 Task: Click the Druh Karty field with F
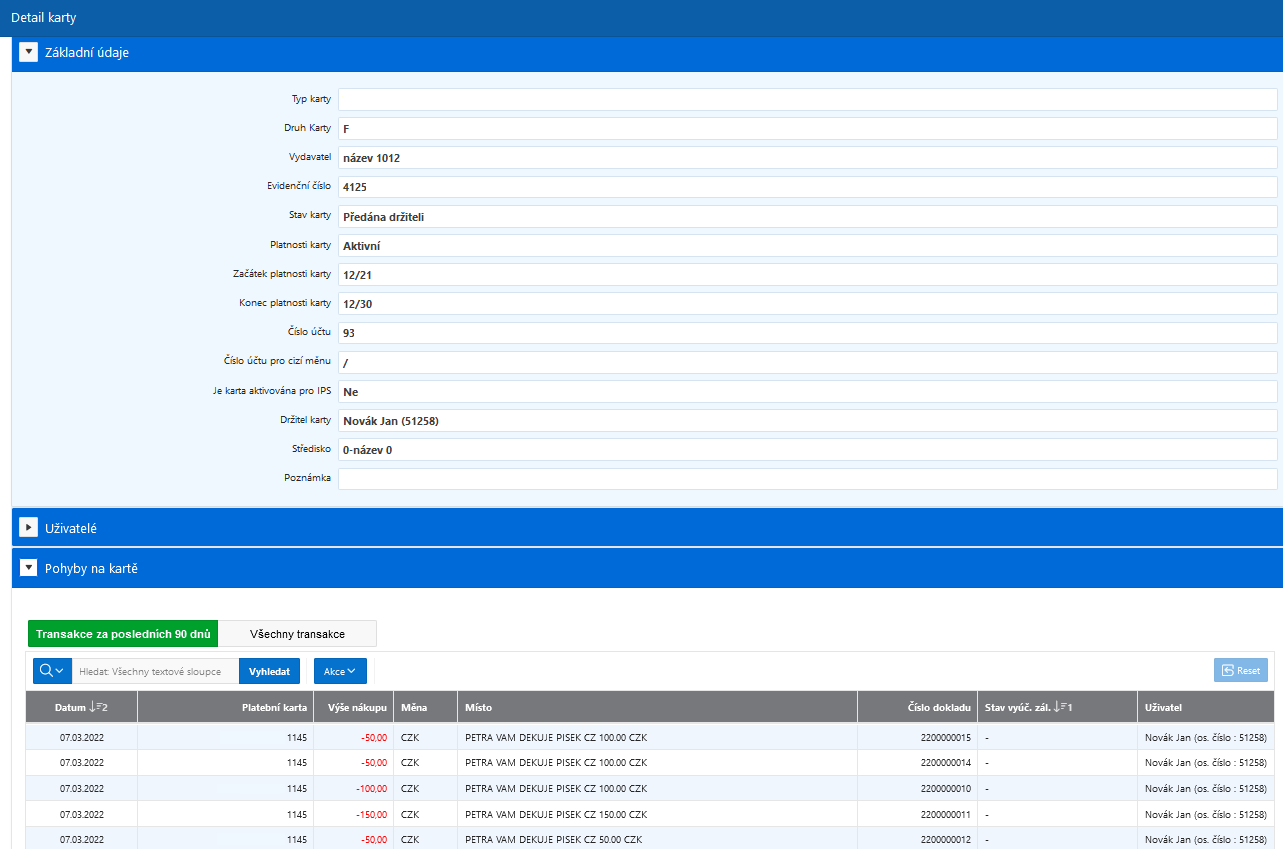808,128
